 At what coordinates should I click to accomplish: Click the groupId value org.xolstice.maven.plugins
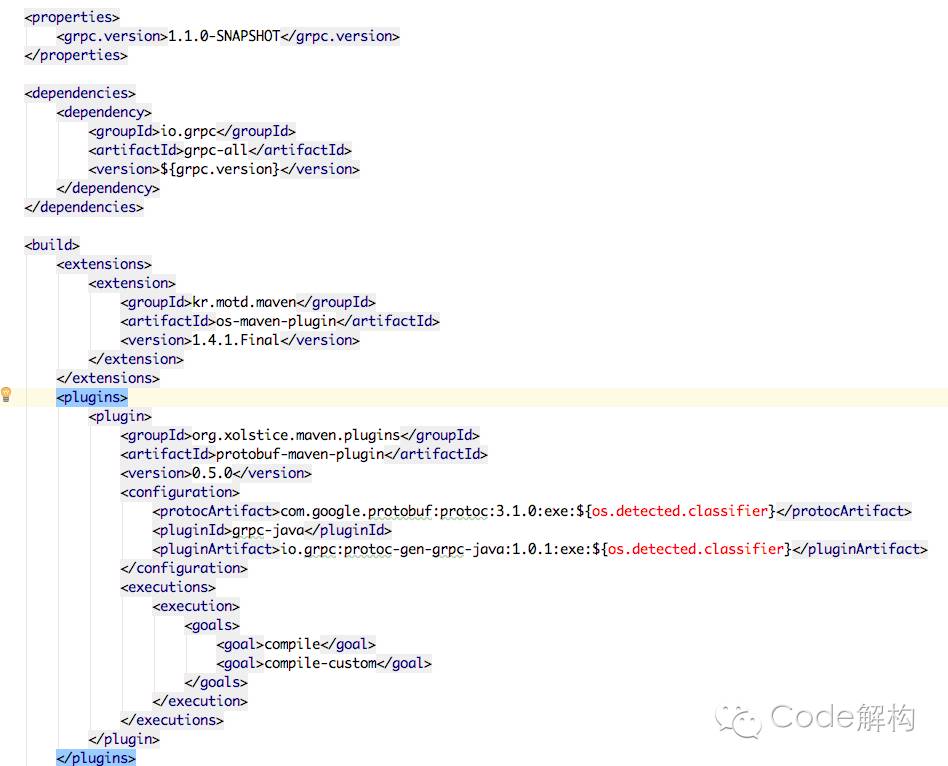coord(296,435)
